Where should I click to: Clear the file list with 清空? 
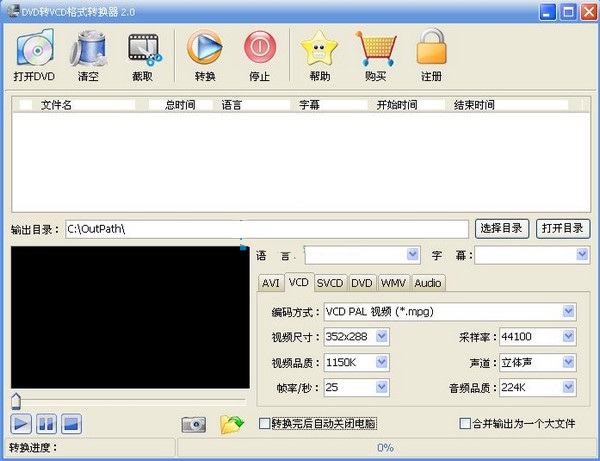[x=88, y=55]
